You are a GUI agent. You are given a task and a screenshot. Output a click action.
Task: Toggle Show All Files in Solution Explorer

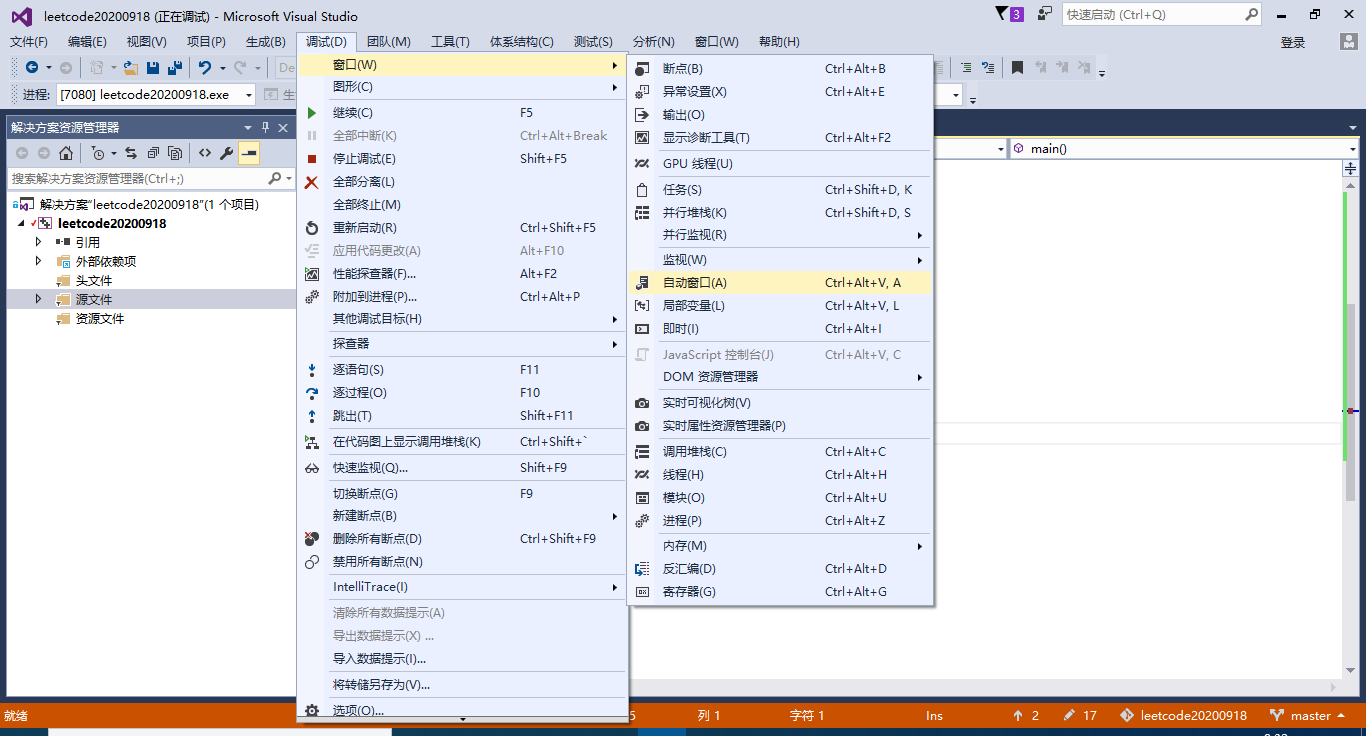tap(175, 154)
